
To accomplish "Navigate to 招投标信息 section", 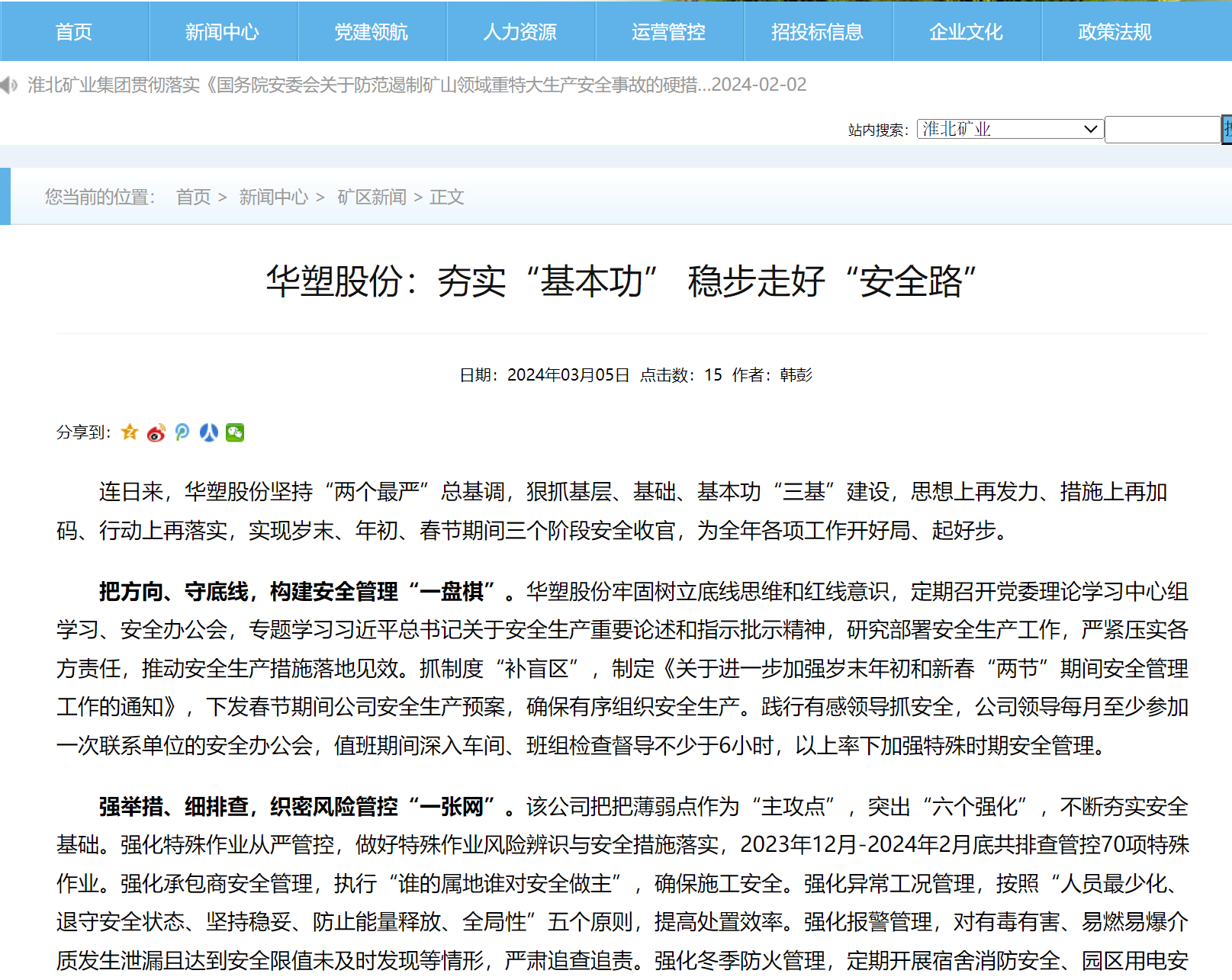I will coord(817,32).
